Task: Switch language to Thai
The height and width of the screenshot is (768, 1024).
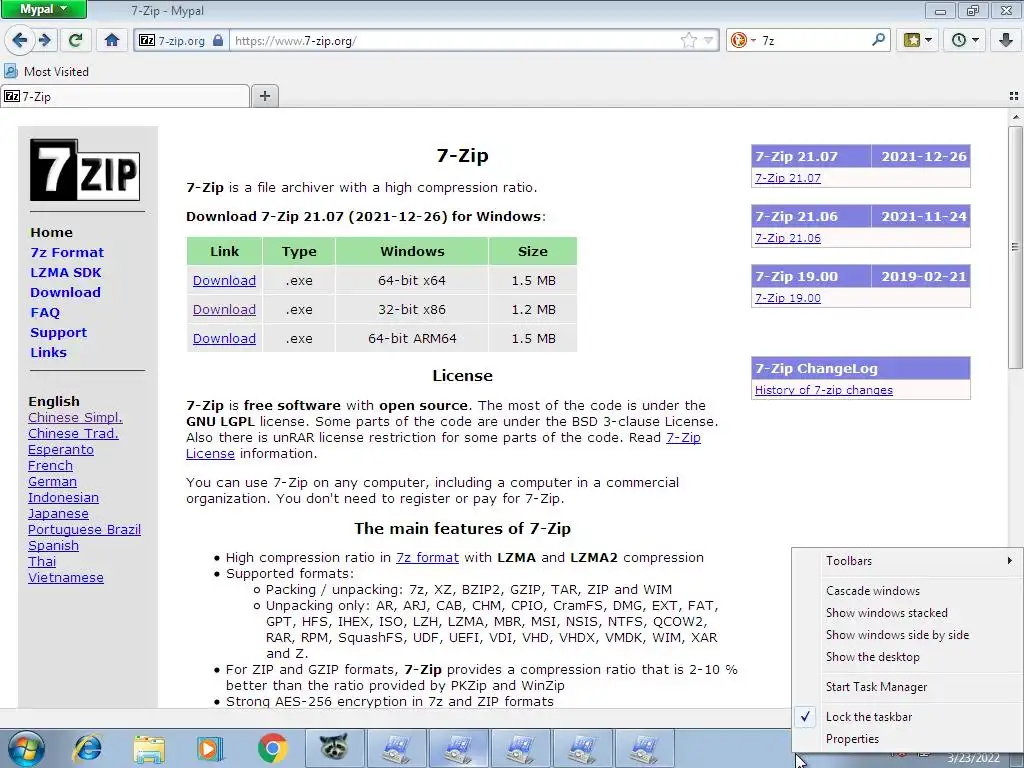Action: (42, 562)
